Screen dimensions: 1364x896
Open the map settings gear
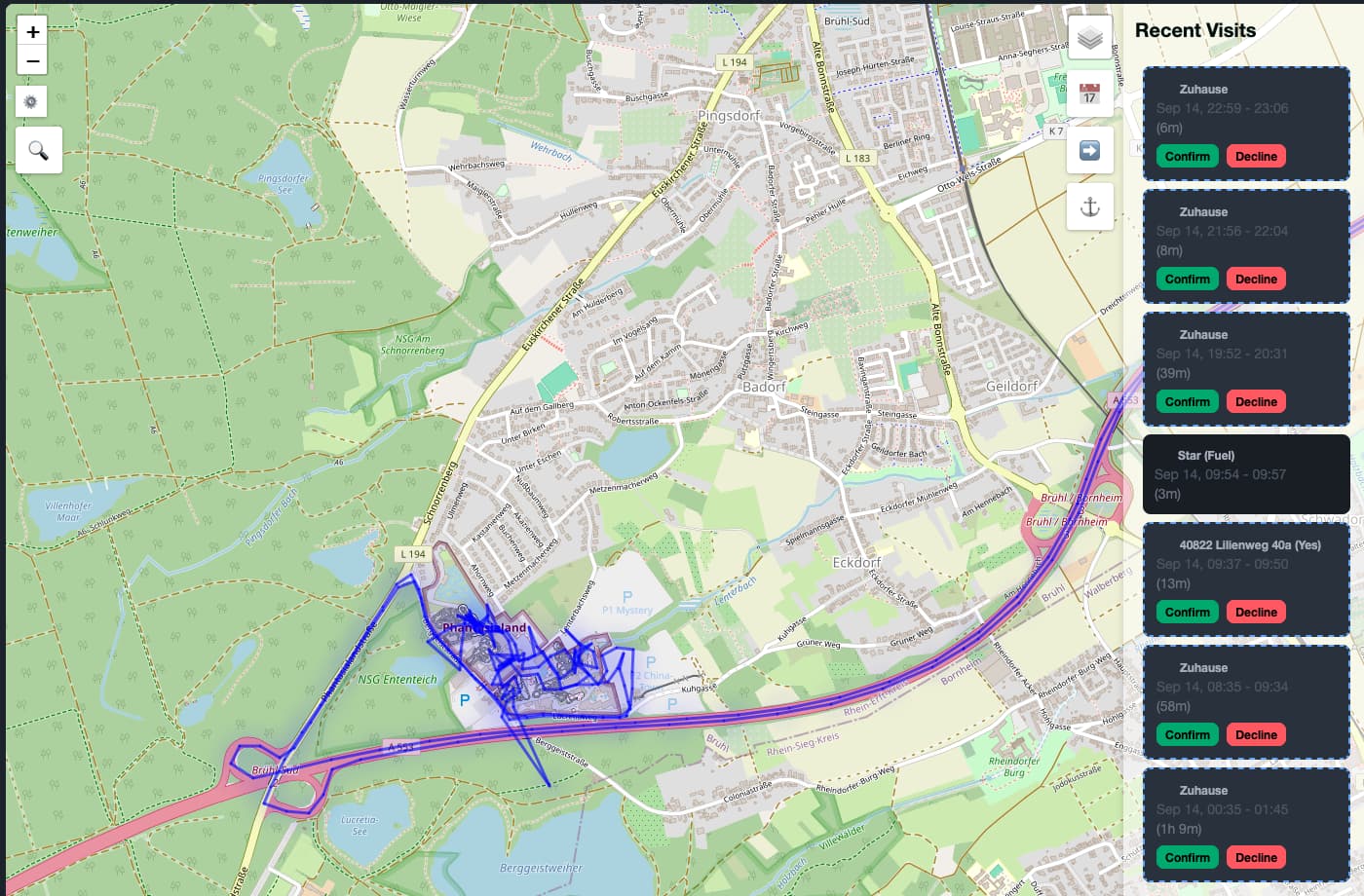point(31,101)
